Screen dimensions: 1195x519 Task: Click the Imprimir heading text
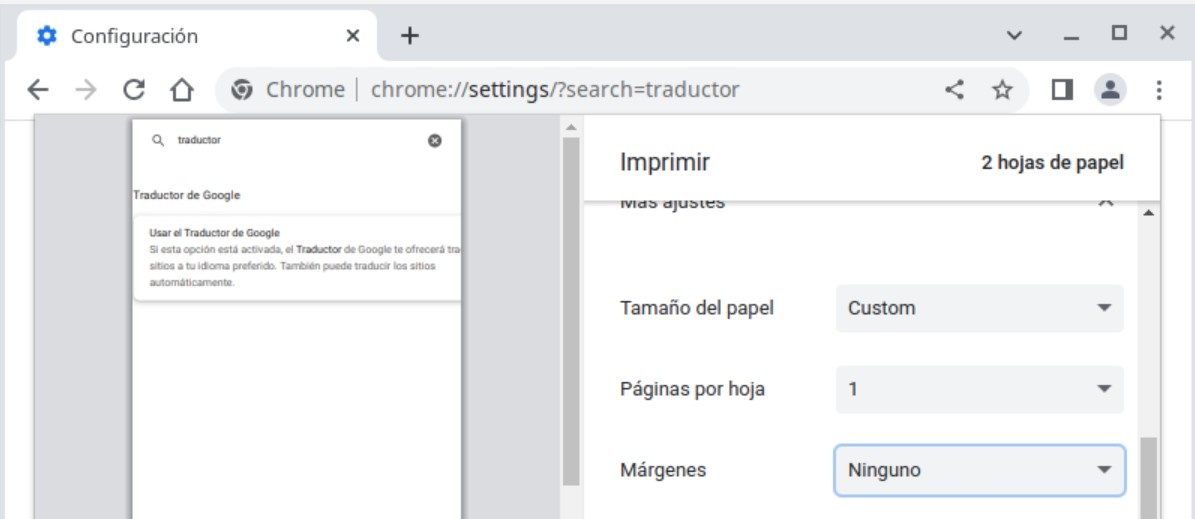point(665,162)
